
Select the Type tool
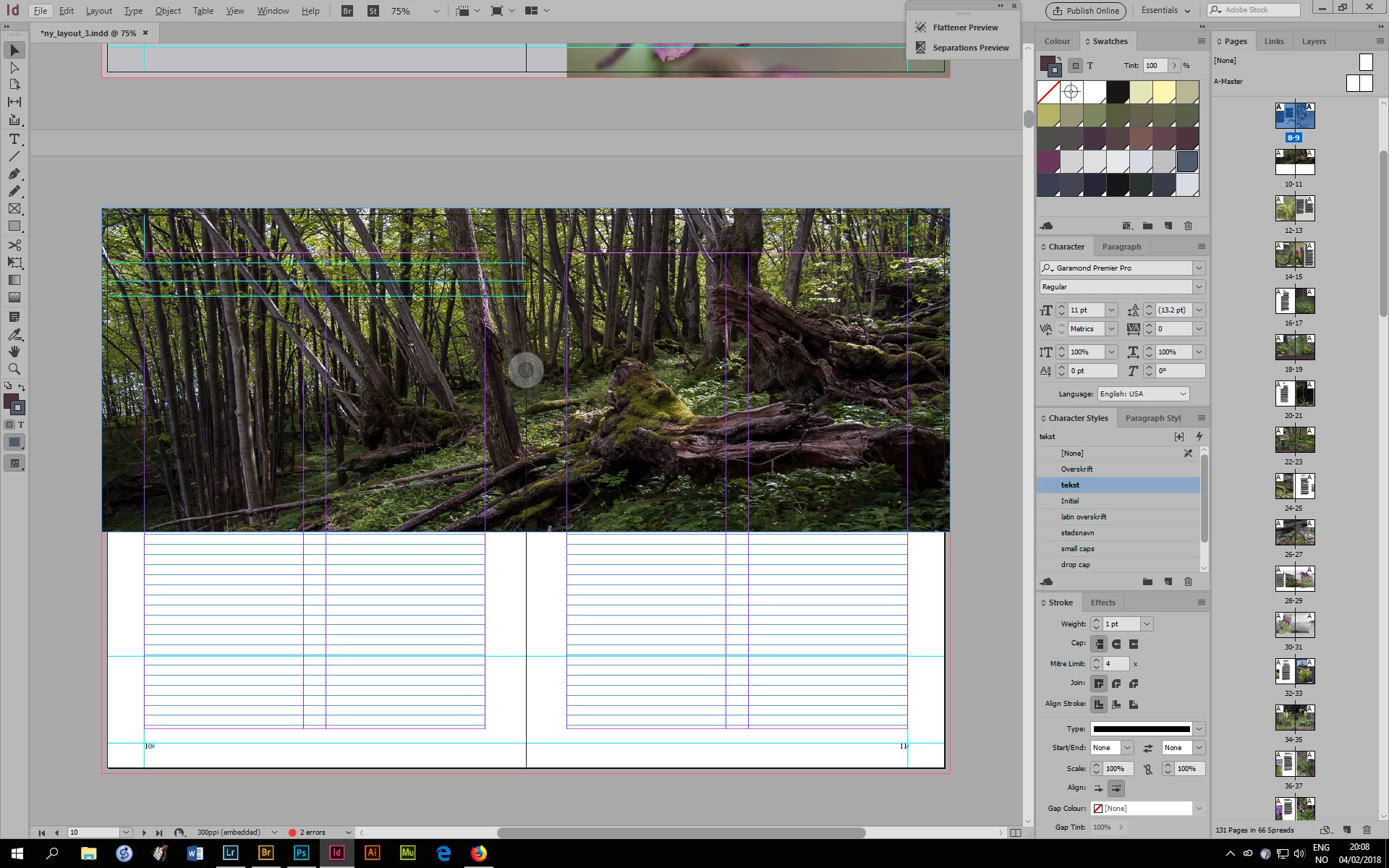click(x=14, y=139)
